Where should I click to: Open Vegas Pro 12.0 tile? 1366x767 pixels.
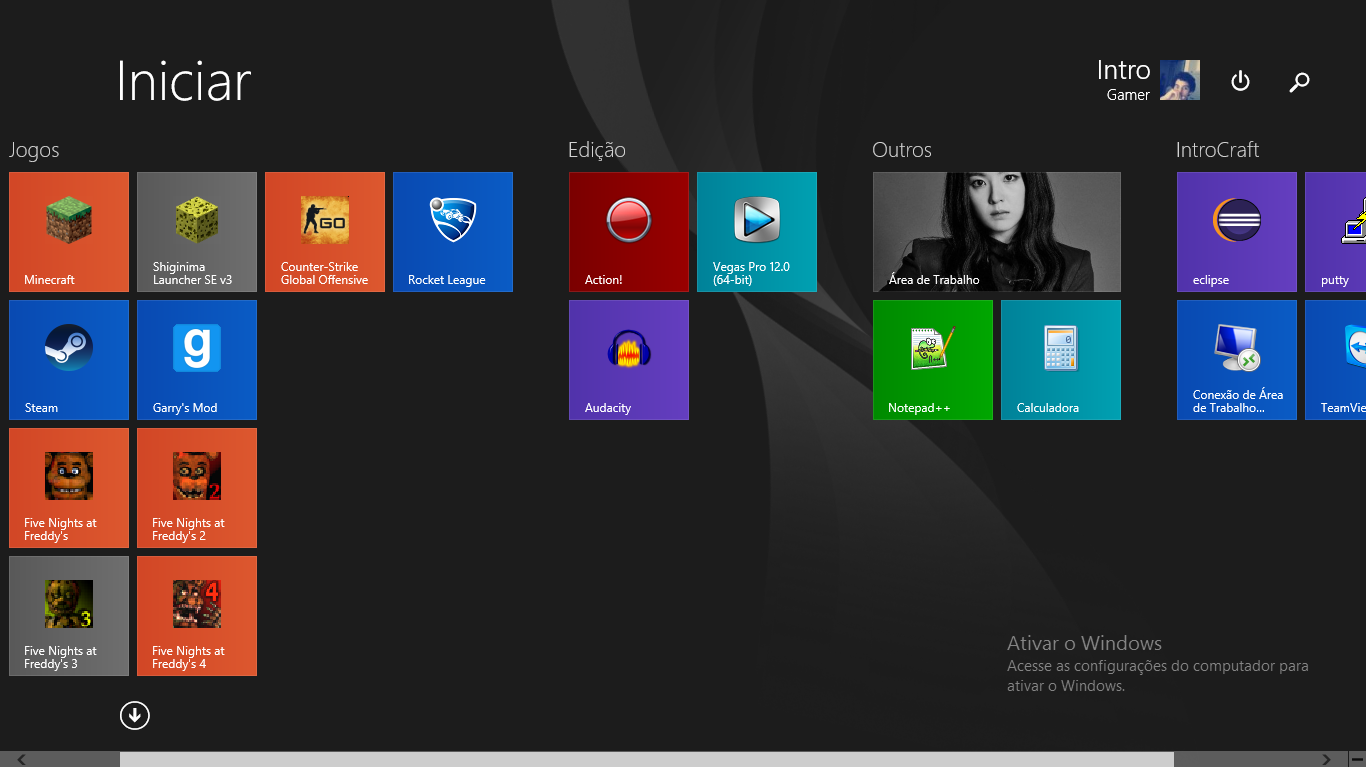pyautogui.click(x=757, y=232)
